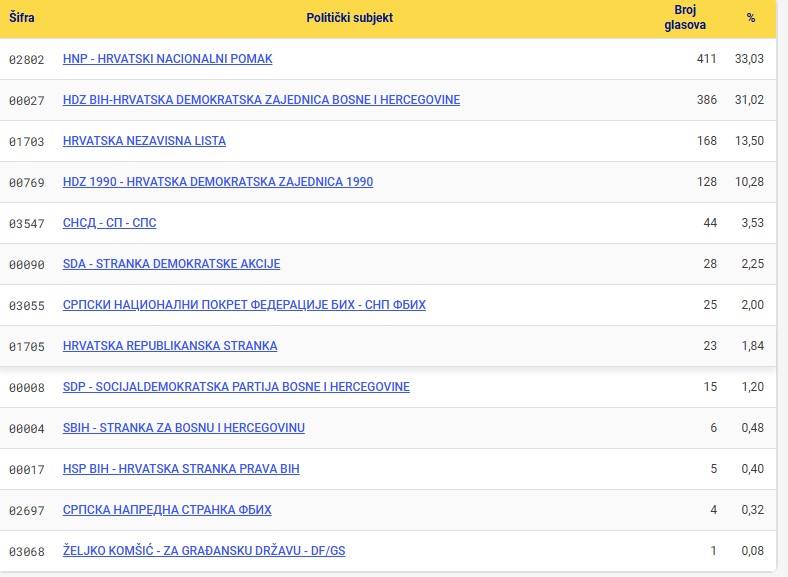Click the 3,53 percentage value
788x577 pixels.
(752, 223)
